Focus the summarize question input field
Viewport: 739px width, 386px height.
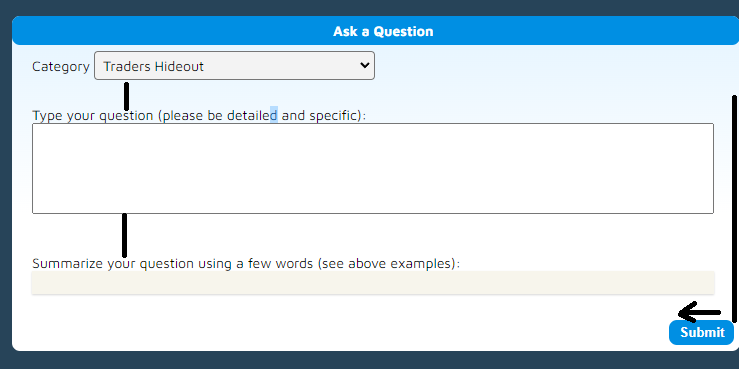[373, 283]
